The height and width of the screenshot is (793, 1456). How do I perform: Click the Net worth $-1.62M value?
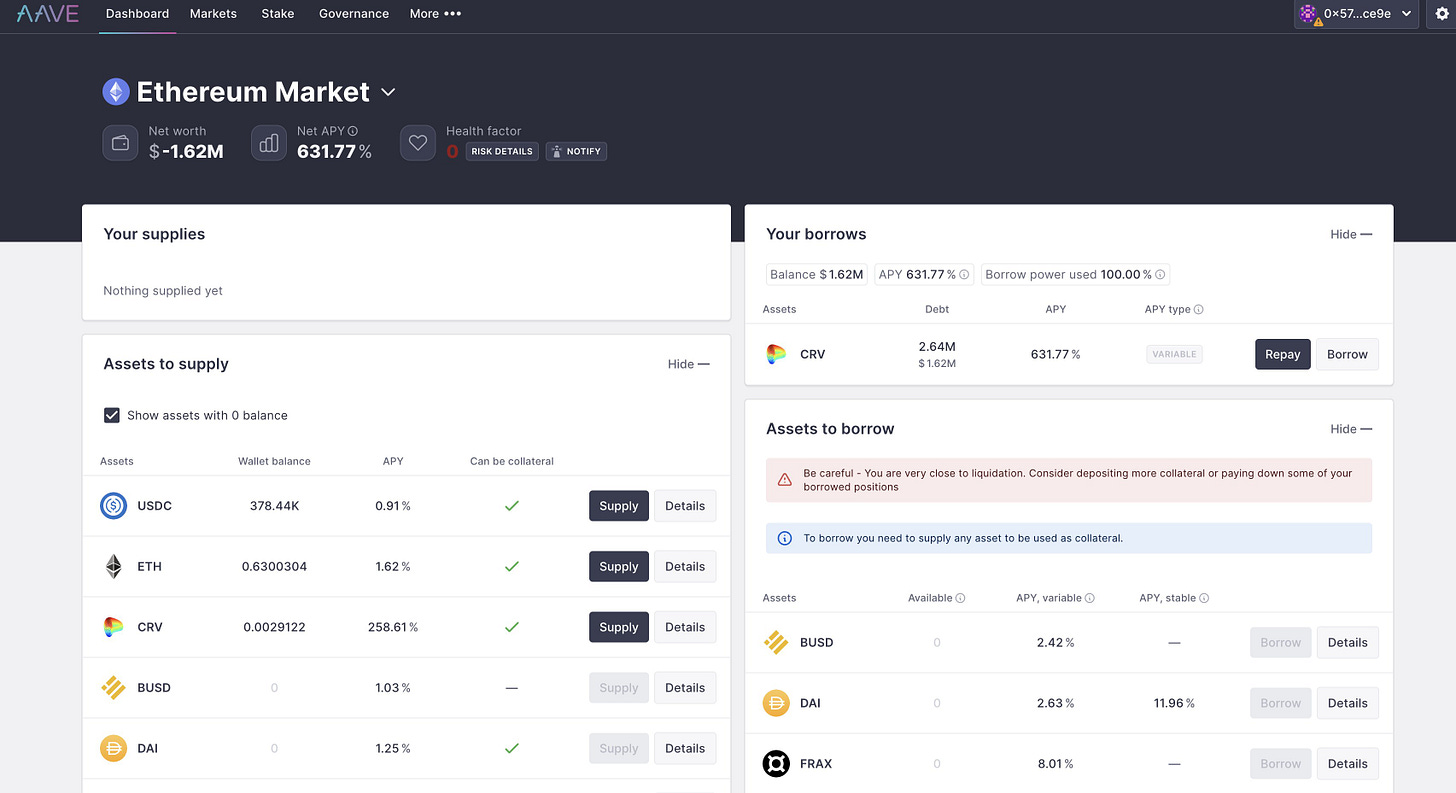click(x=186, y=152)
